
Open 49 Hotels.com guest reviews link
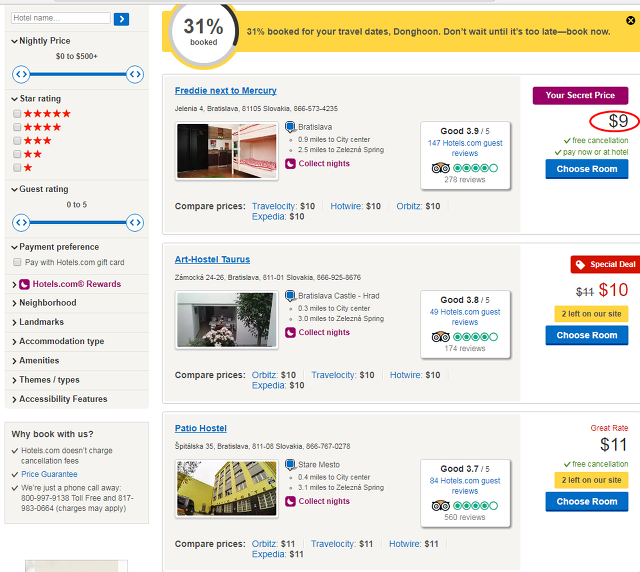point(465,317)
